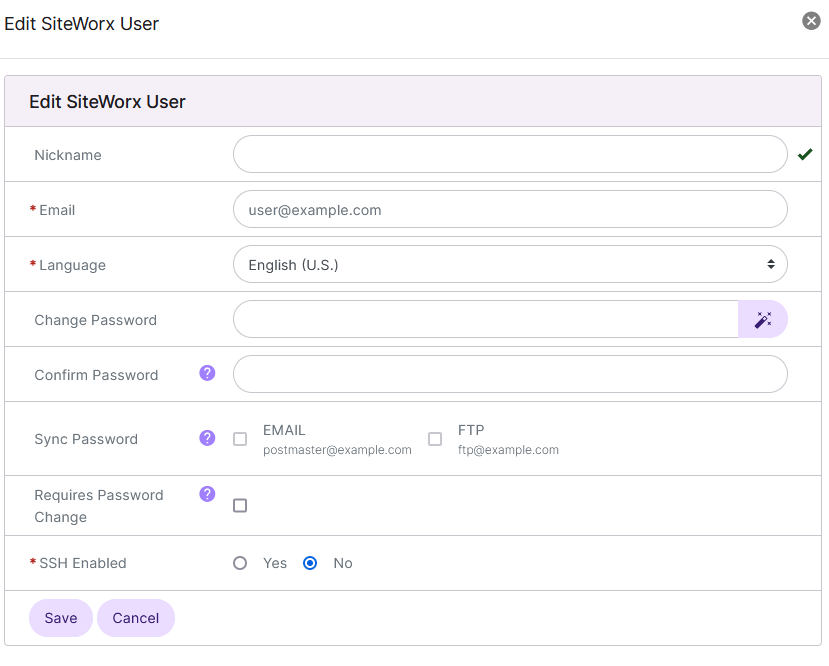Save the SiteWorx user changes
The width and height of the screenshot is (829, 666).
[60, 617]
